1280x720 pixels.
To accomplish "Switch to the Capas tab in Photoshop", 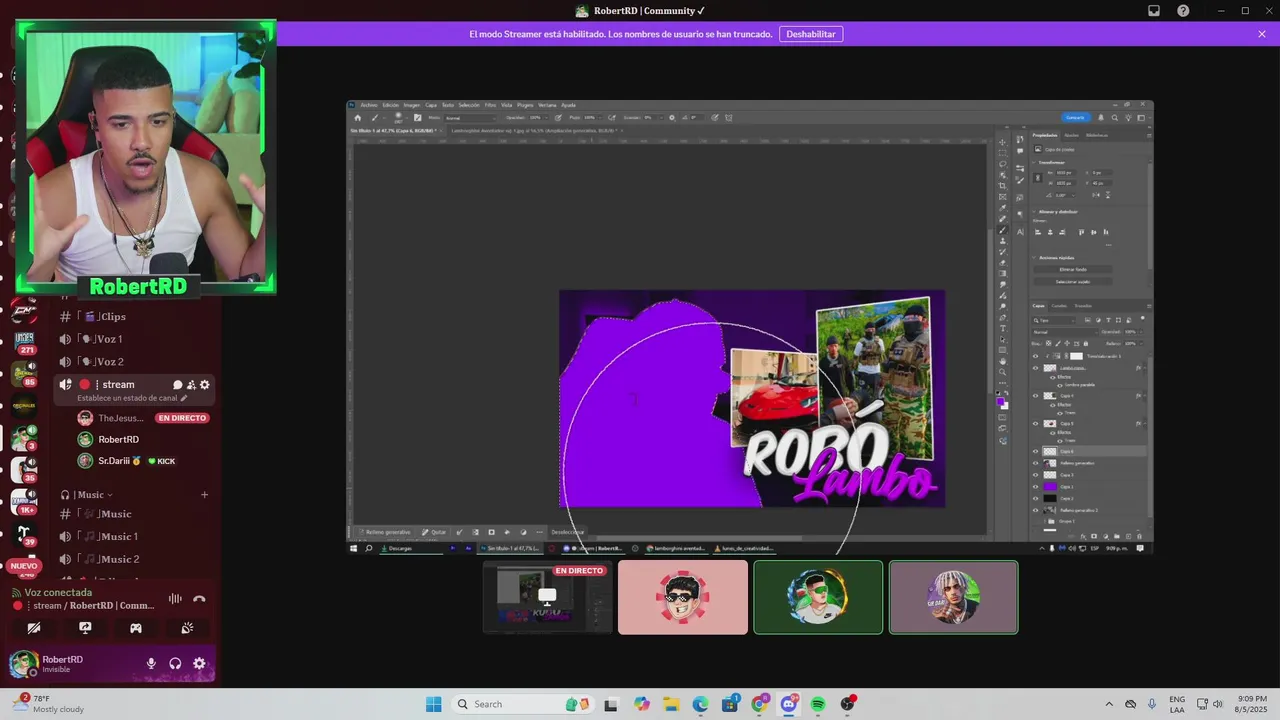I will point(1039,306).
